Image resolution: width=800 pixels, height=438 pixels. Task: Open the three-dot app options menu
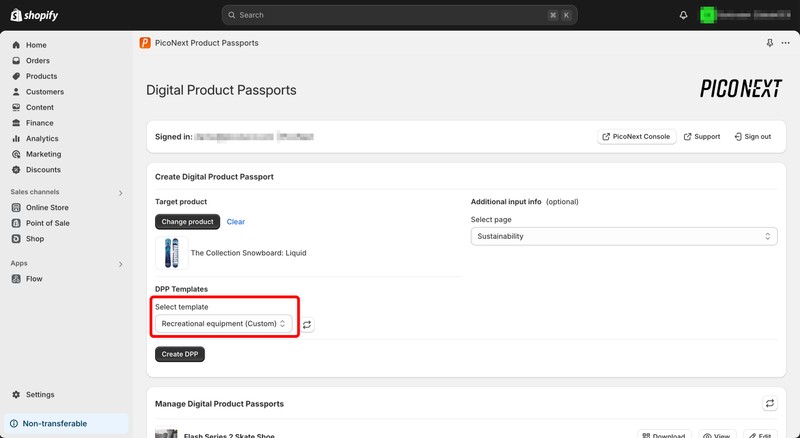pos(785,43)
